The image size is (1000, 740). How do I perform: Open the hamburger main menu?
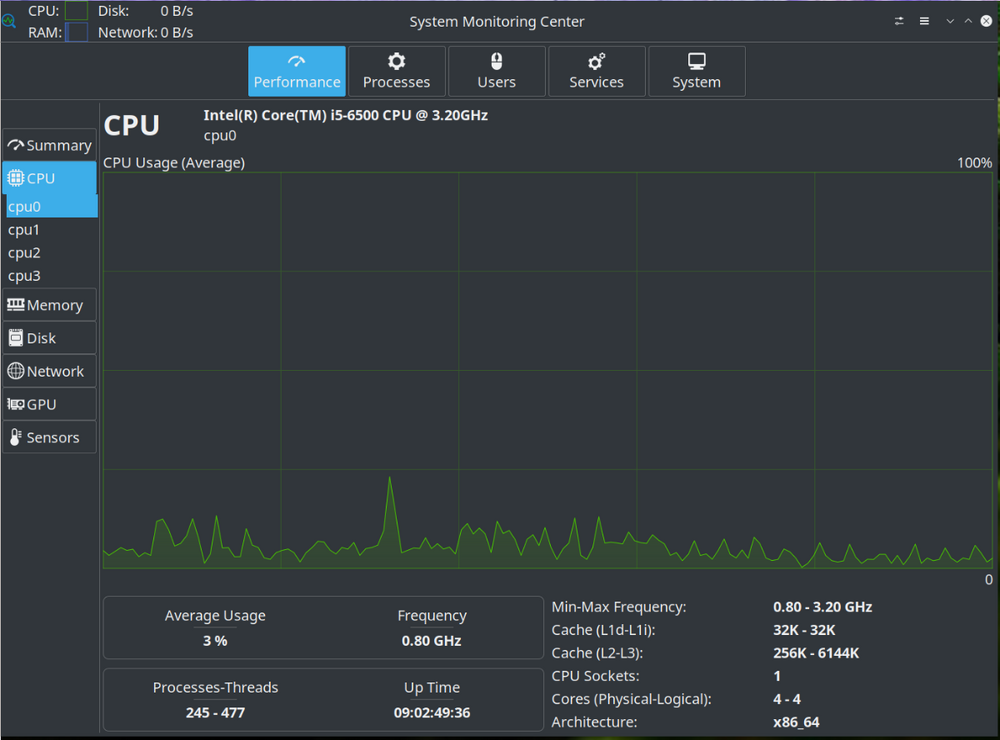tap(924, 21)
